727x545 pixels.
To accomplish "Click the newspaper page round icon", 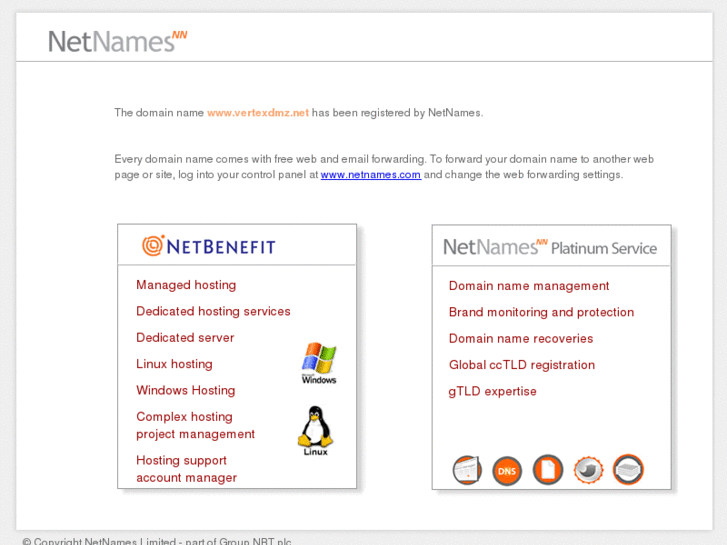I will click(x=467, y=470).
